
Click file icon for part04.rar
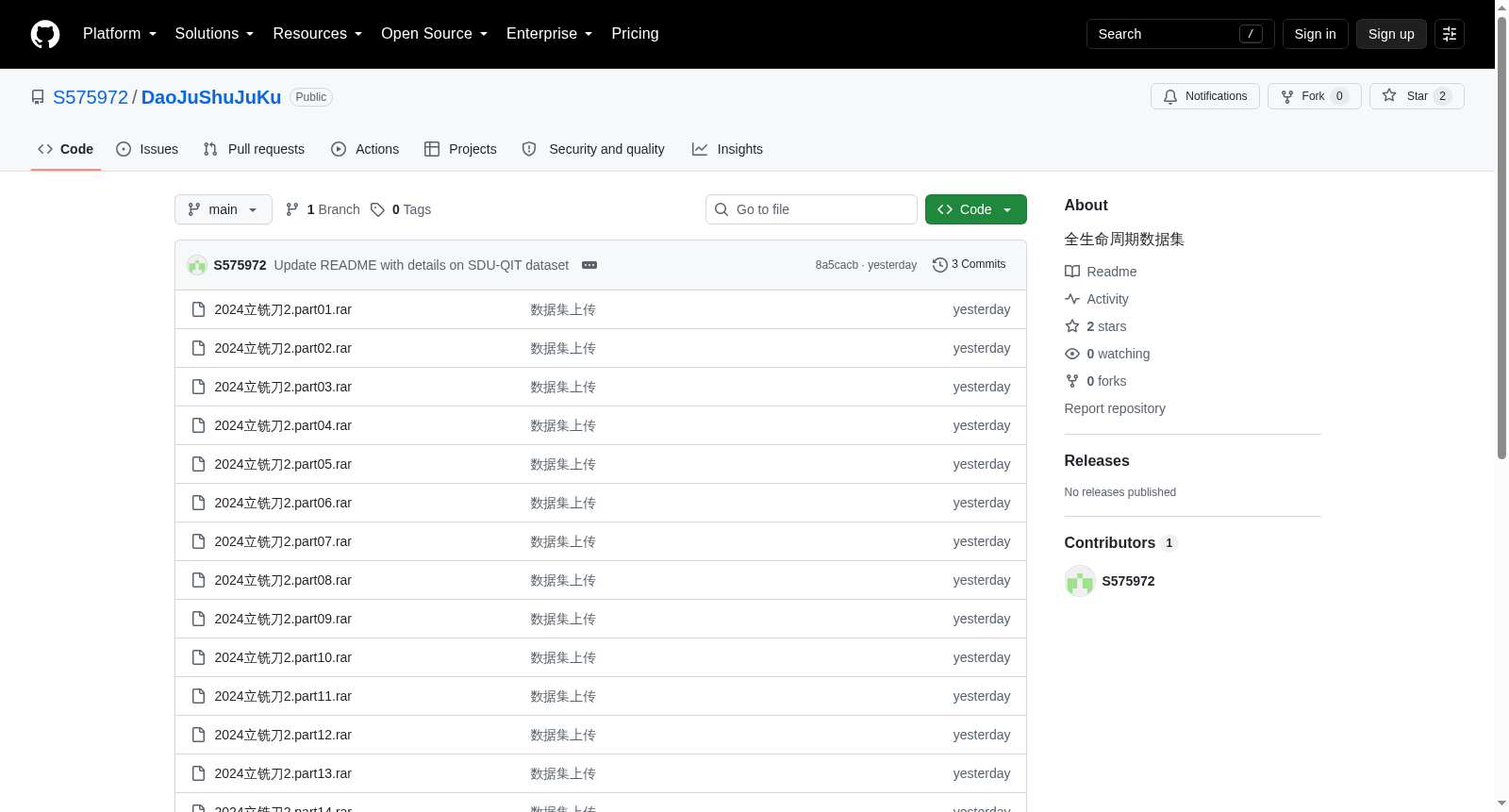[x=198, y=425]
